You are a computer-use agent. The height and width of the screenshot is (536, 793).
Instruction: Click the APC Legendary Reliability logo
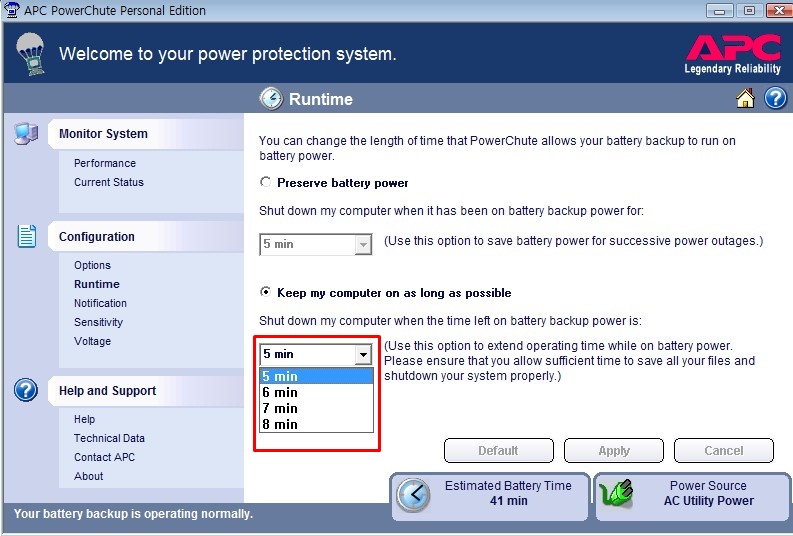(x=733, y=54)
